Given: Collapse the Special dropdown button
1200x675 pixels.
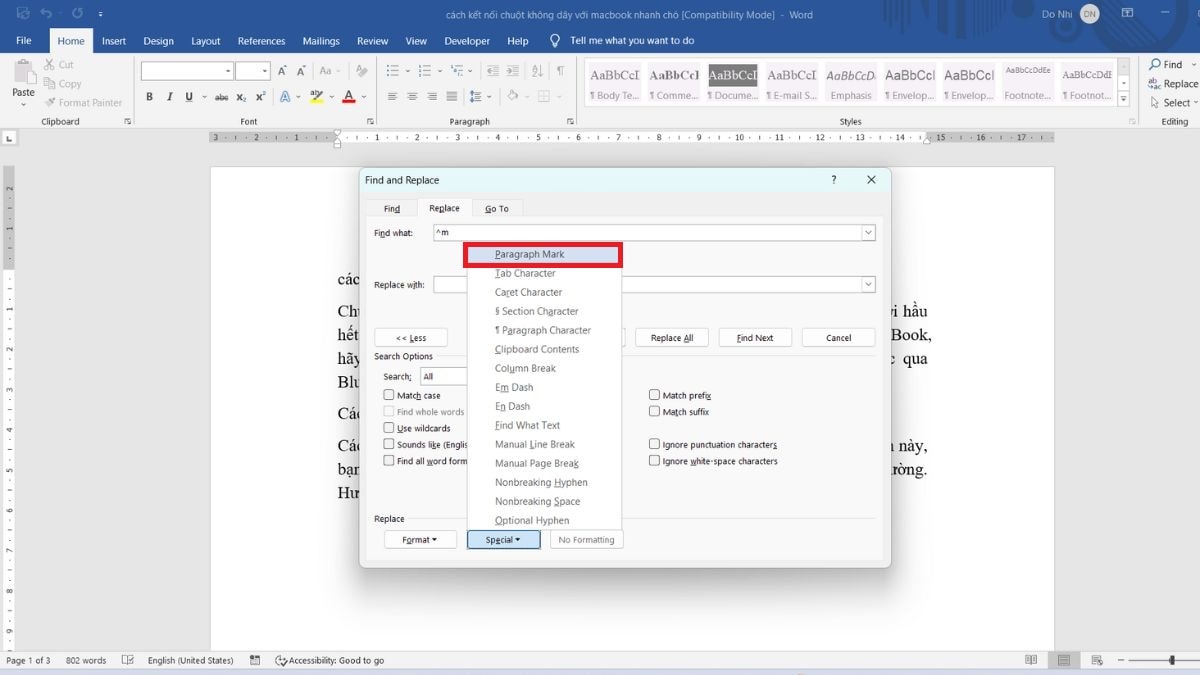Looking at the screenshot, I should [504, 540].
